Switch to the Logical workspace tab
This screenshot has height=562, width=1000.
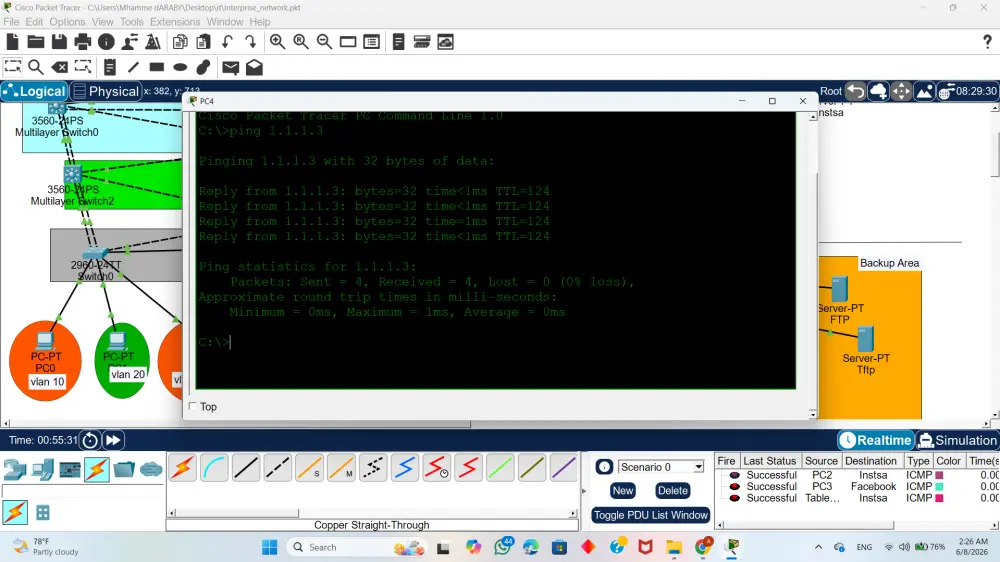click(34, 91)
